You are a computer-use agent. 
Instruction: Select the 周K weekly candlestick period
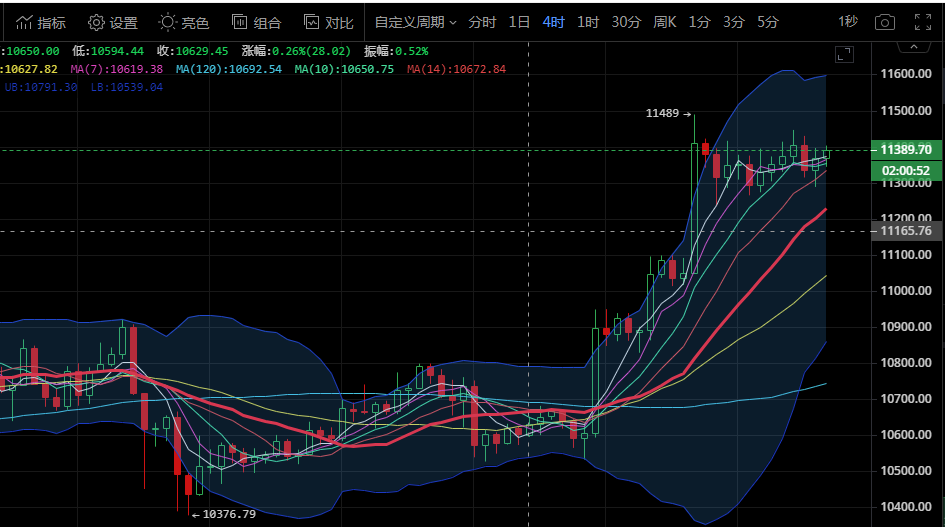tap(665, 22)
